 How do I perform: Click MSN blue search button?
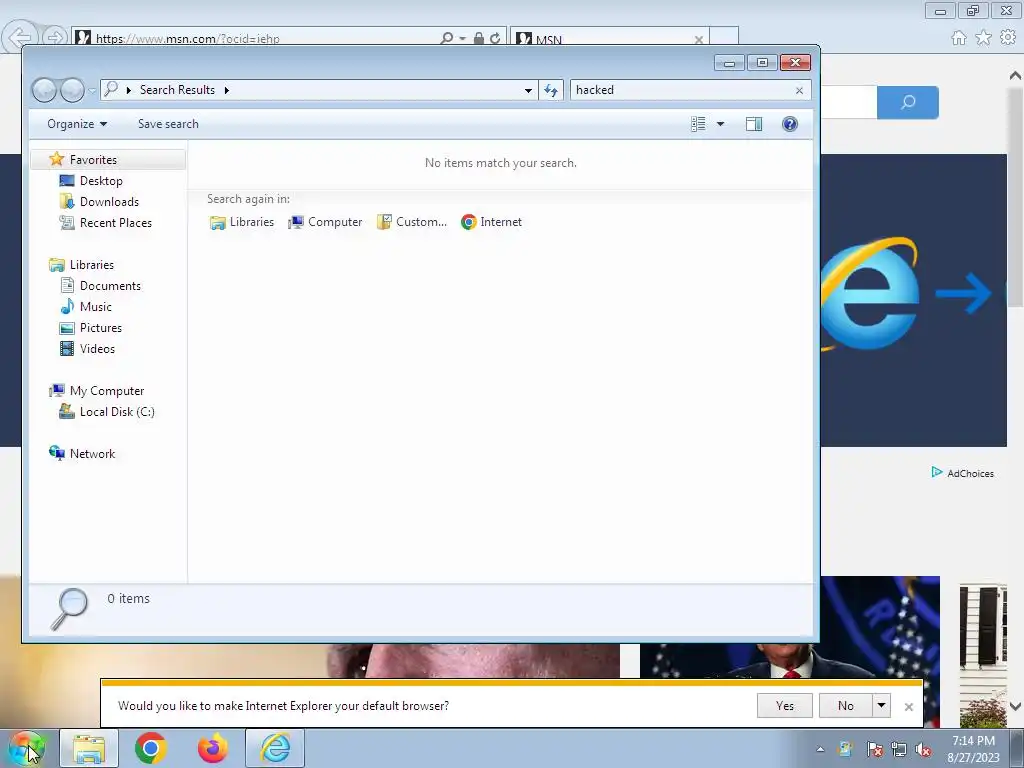pos(908,103)
